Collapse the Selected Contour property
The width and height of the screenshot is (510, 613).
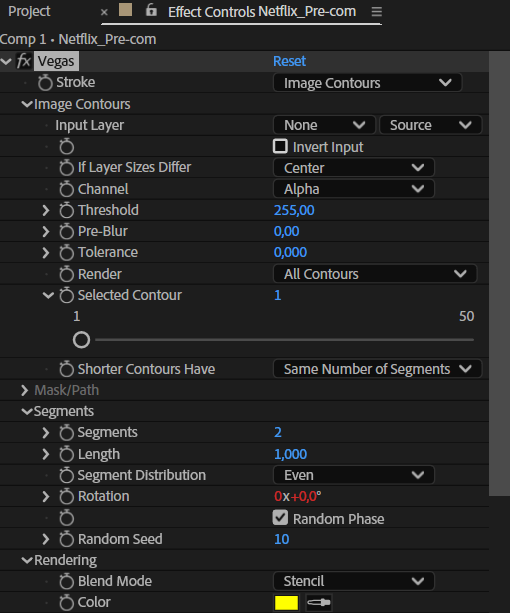point(48,295)
